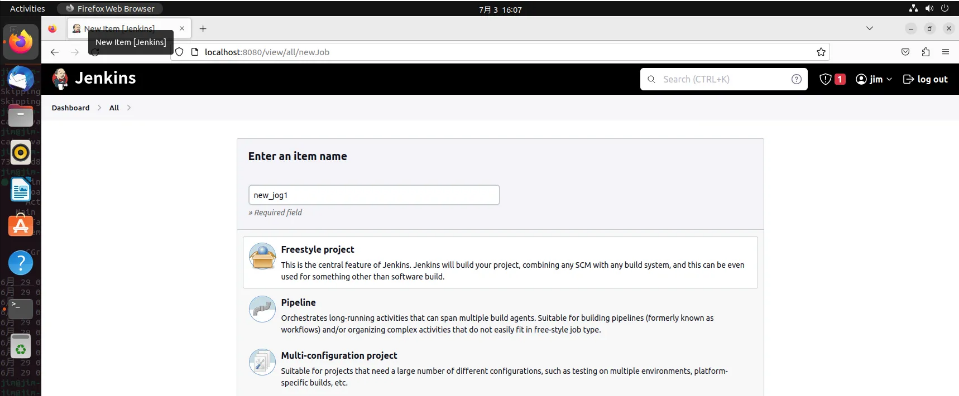
Task: Expand the All breadcrumb chevron
Action: (128, 108)
